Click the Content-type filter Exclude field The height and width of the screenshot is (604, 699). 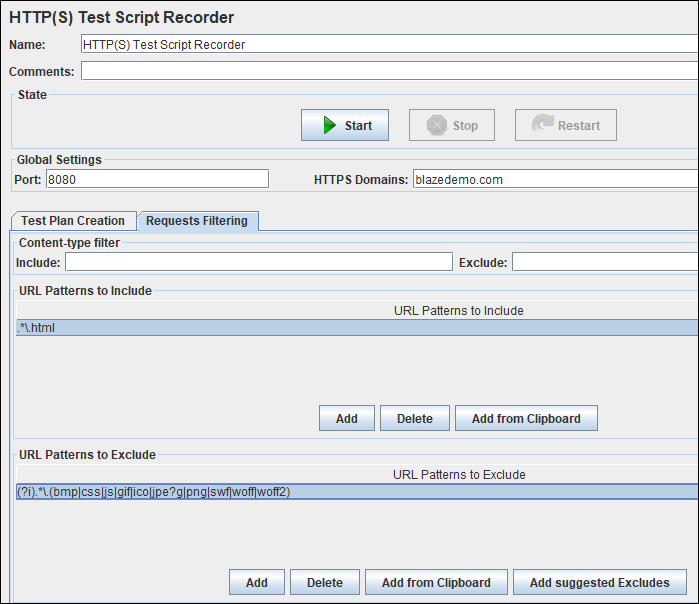coord(605,262)
